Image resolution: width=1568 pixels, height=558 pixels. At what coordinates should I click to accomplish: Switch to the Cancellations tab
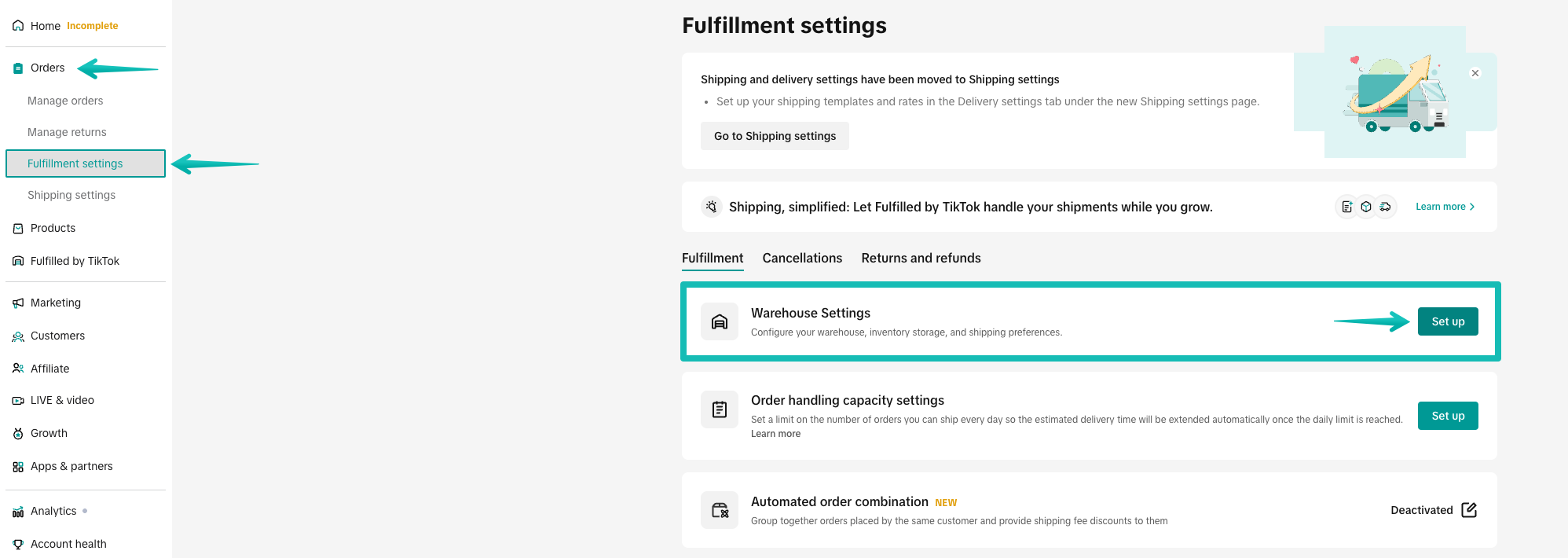point(802,258)
